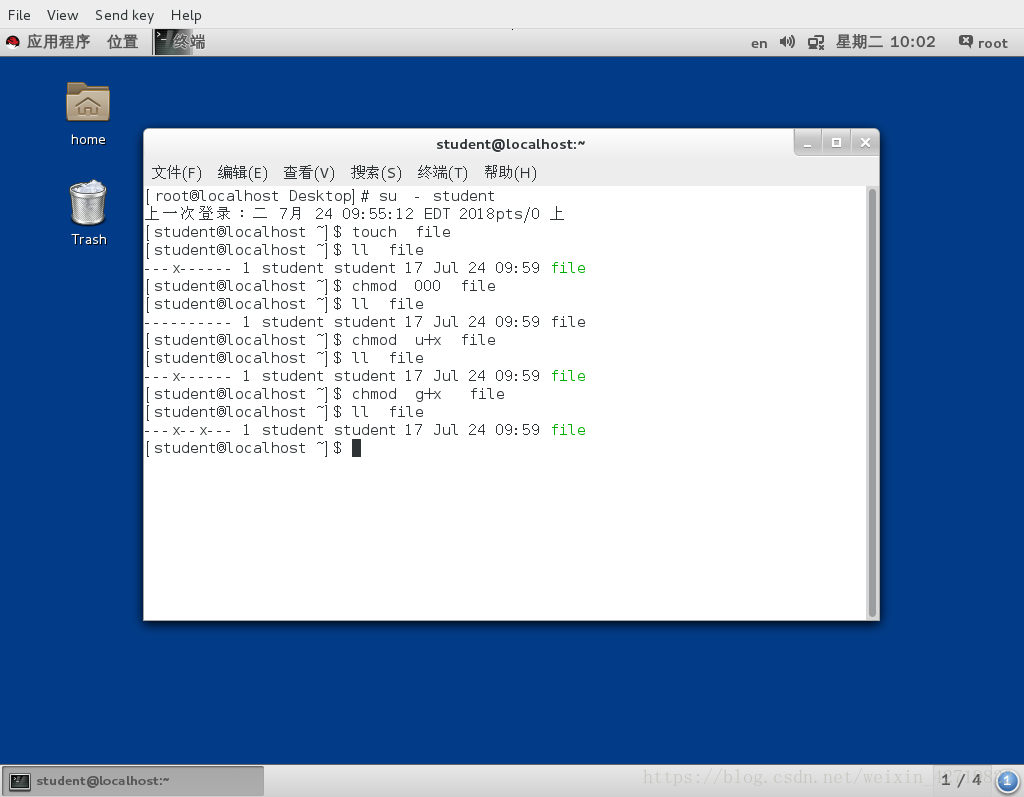Click the 1 / 4 workspace switcher
This screenshot has height=797, width=1024.
[x=961, y=779]
